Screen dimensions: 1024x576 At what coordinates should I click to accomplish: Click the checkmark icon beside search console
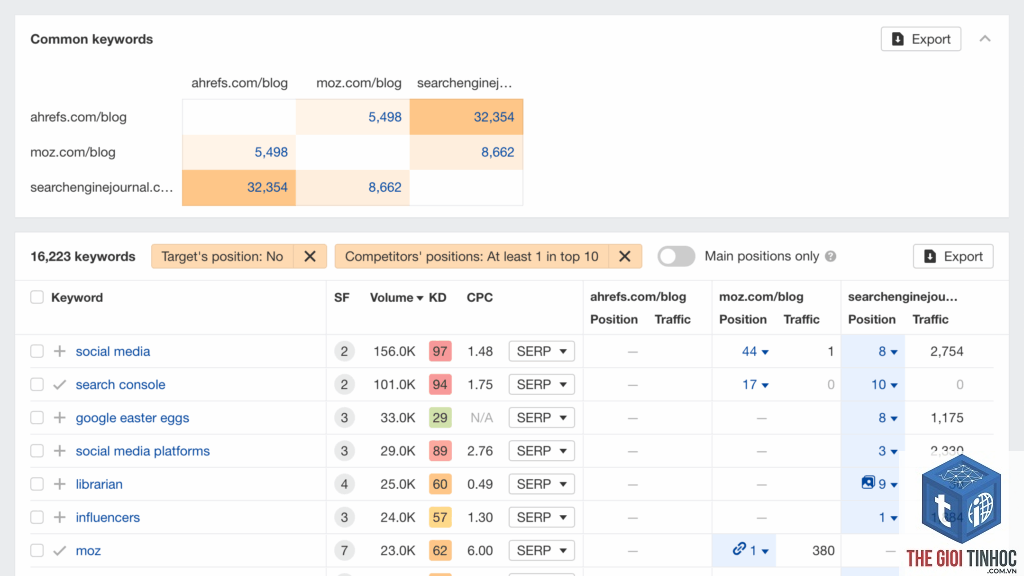pos(59,385)
